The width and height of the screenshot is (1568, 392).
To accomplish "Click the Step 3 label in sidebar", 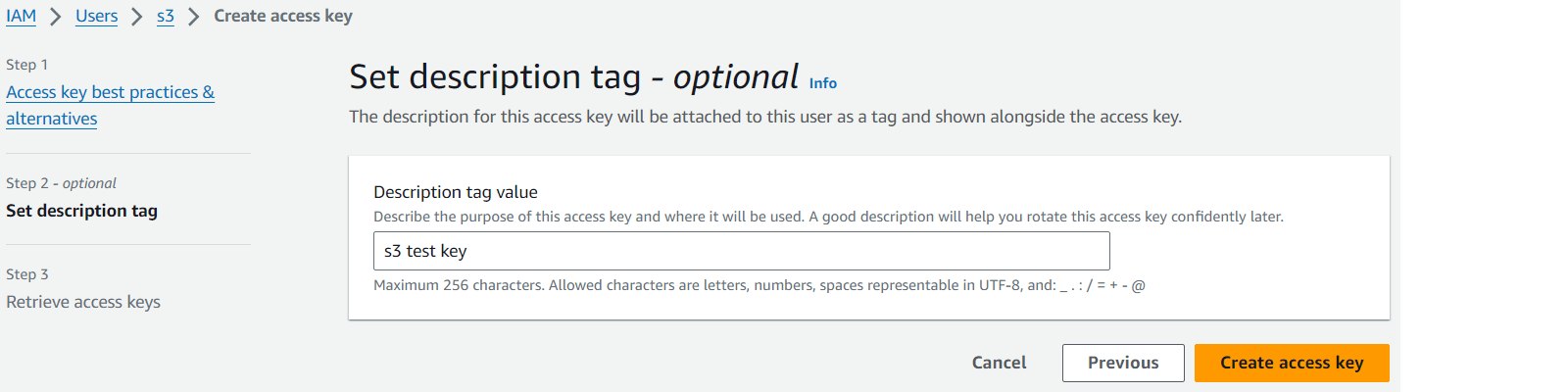I will pos(26,274).
